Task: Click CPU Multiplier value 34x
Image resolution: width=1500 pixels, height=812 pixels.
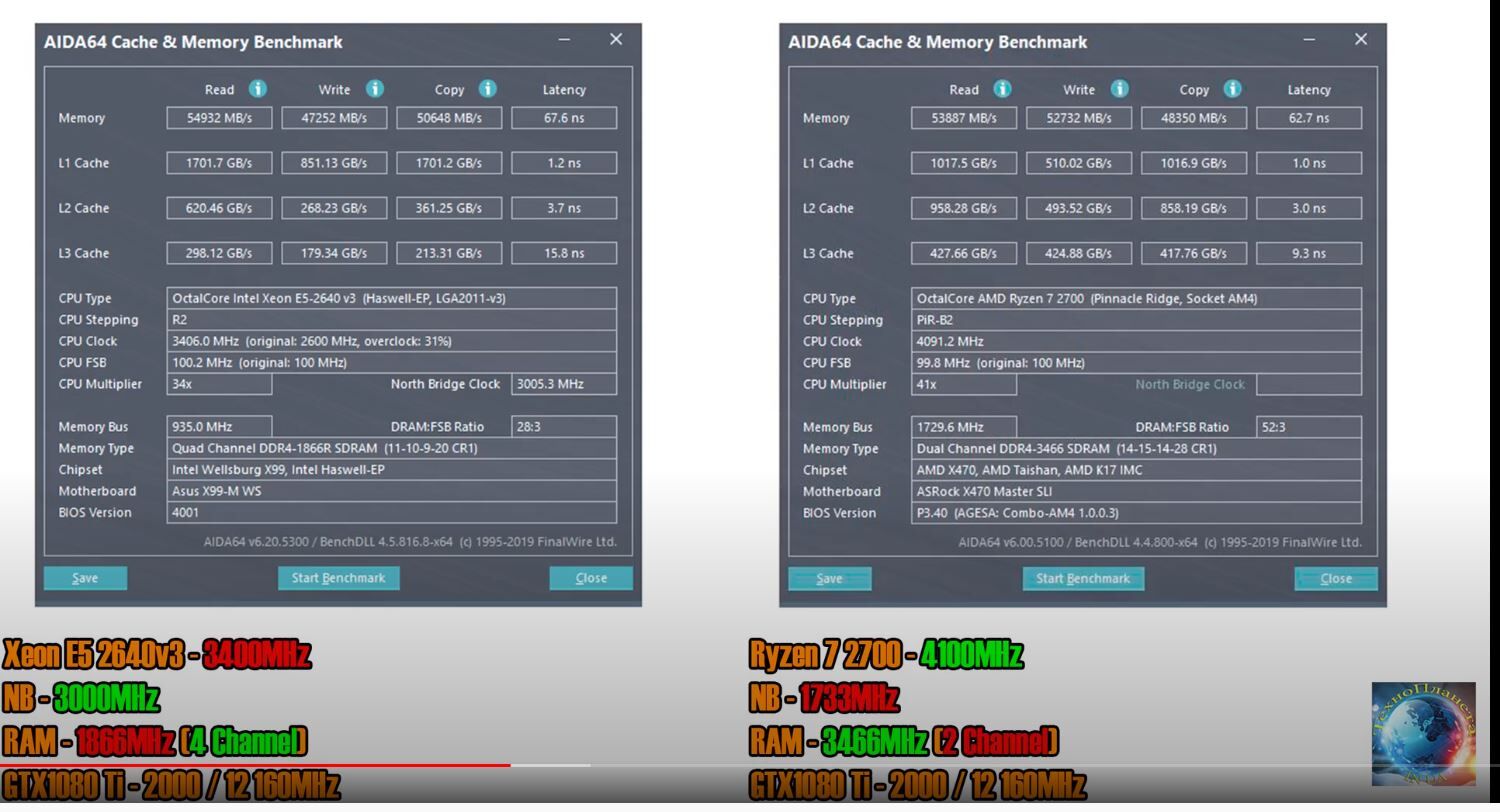Action: pyautogui.click(x=219, y=384)
